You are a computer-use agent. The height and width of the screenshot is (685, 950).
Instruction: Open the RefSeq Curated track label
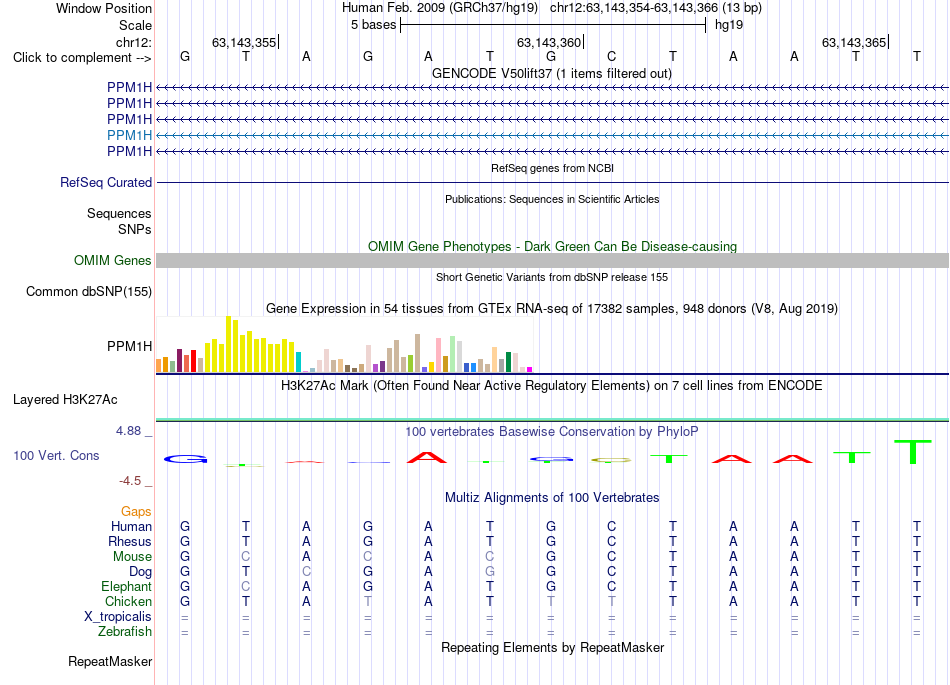(106, 182)
